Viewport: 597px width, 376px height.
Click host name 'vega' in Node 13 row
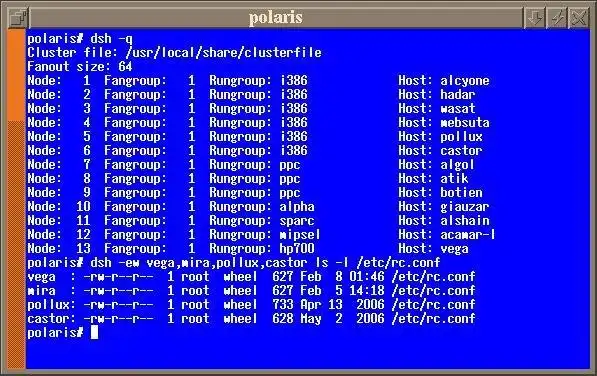pyautogui.click(x=454, y=249)
